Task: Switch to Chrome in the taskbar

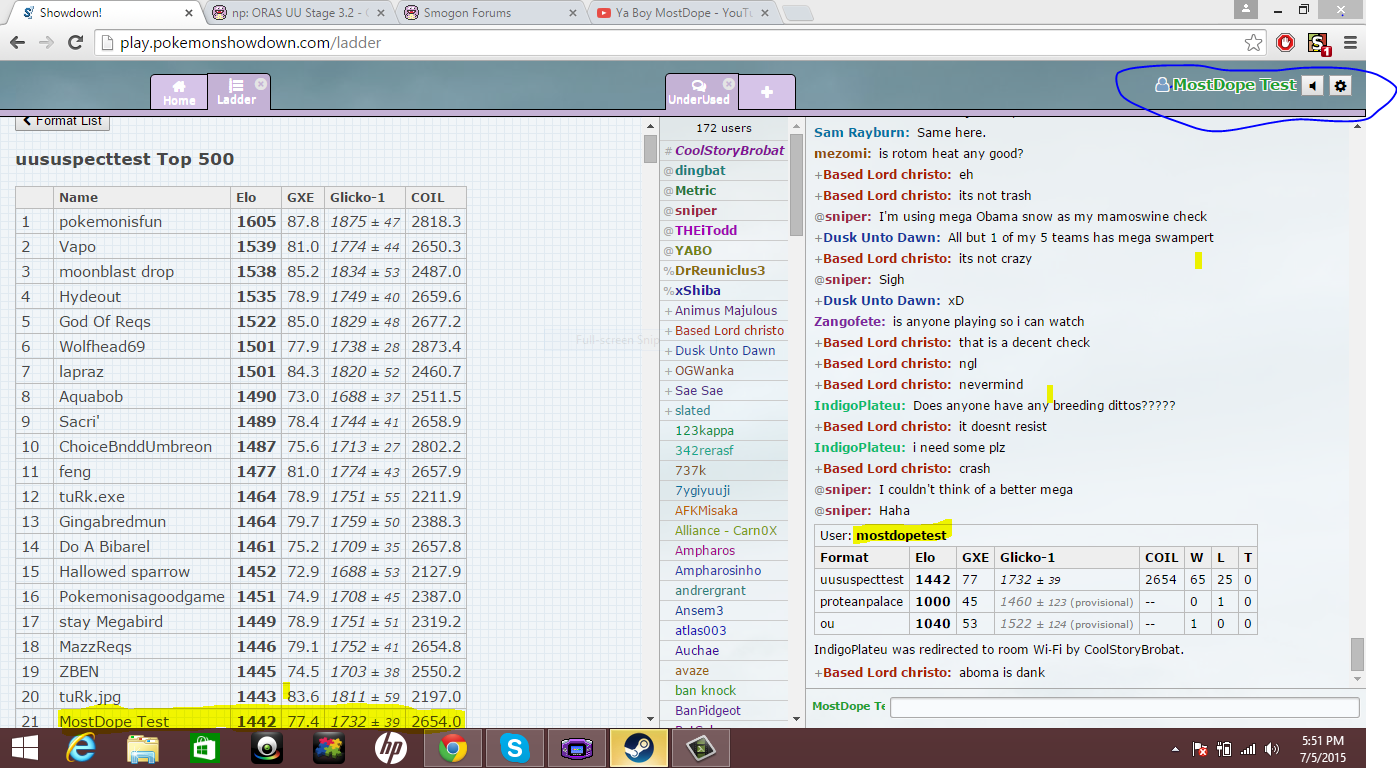Action: click(452, 748)
